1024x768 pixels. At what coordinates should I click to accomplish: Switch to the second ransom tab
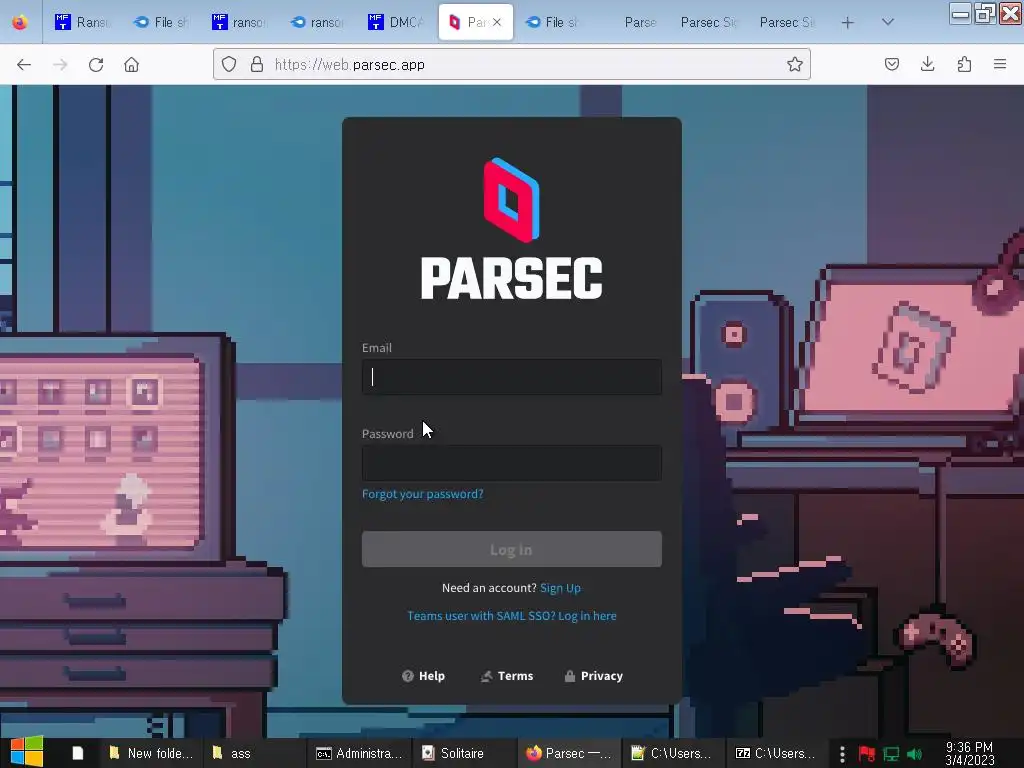click(x=239, y=22)
